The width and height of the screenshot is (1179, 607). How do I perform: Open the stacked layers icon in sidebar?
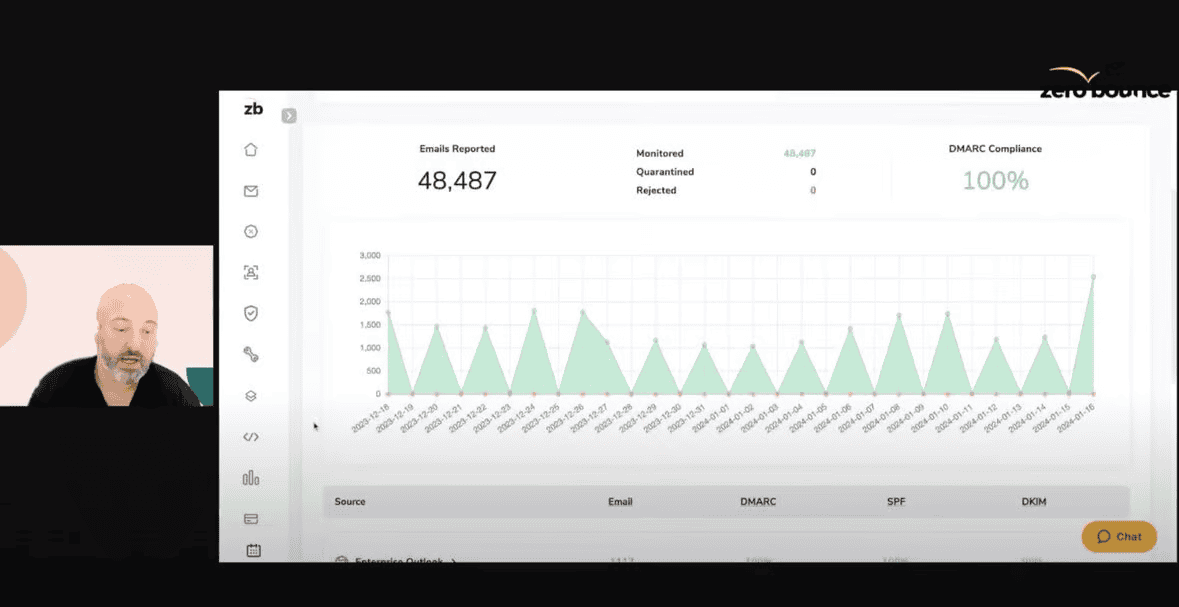point(251,396)
